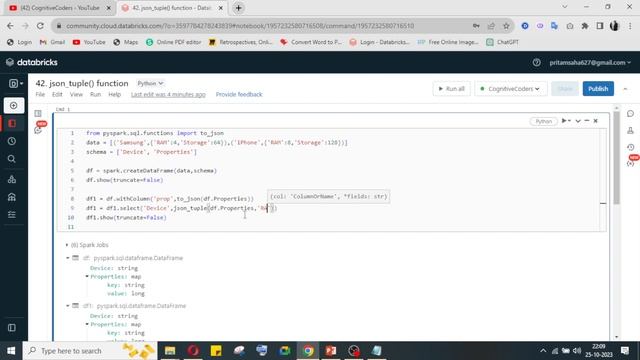
Task: Bookmark this page with the star icon
Action: [x=506, y=26]
